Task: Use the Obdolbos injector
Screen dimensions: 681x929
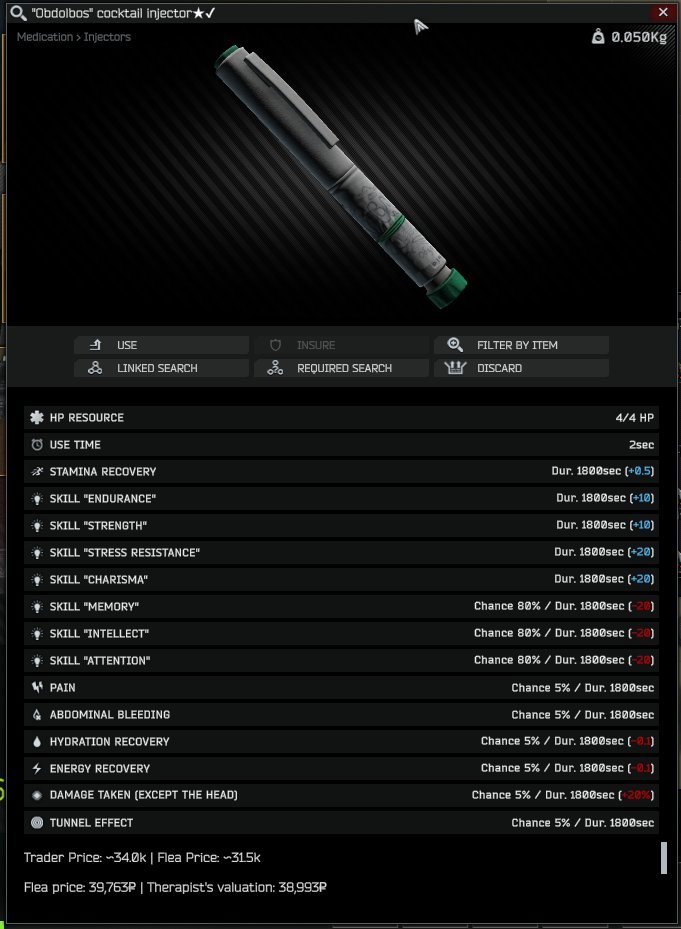Action: [x=161, y=345]
